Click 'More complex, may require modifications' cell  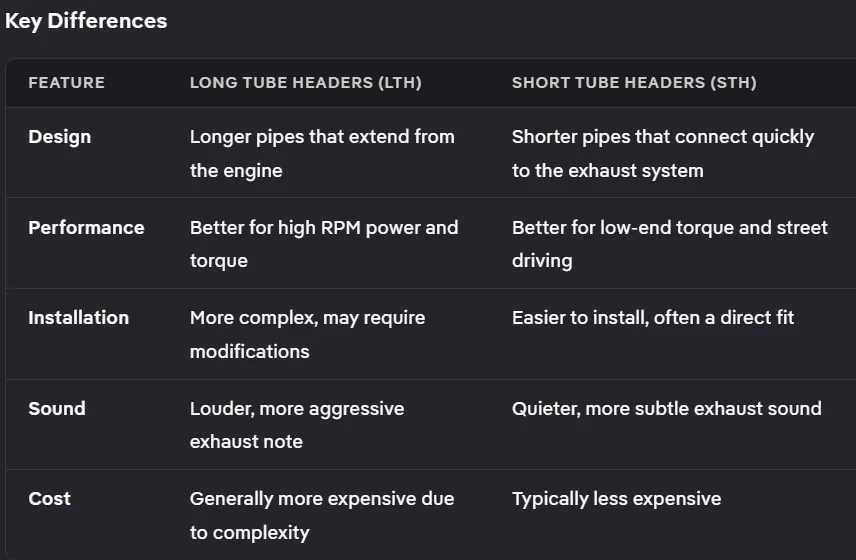[307, 335]
